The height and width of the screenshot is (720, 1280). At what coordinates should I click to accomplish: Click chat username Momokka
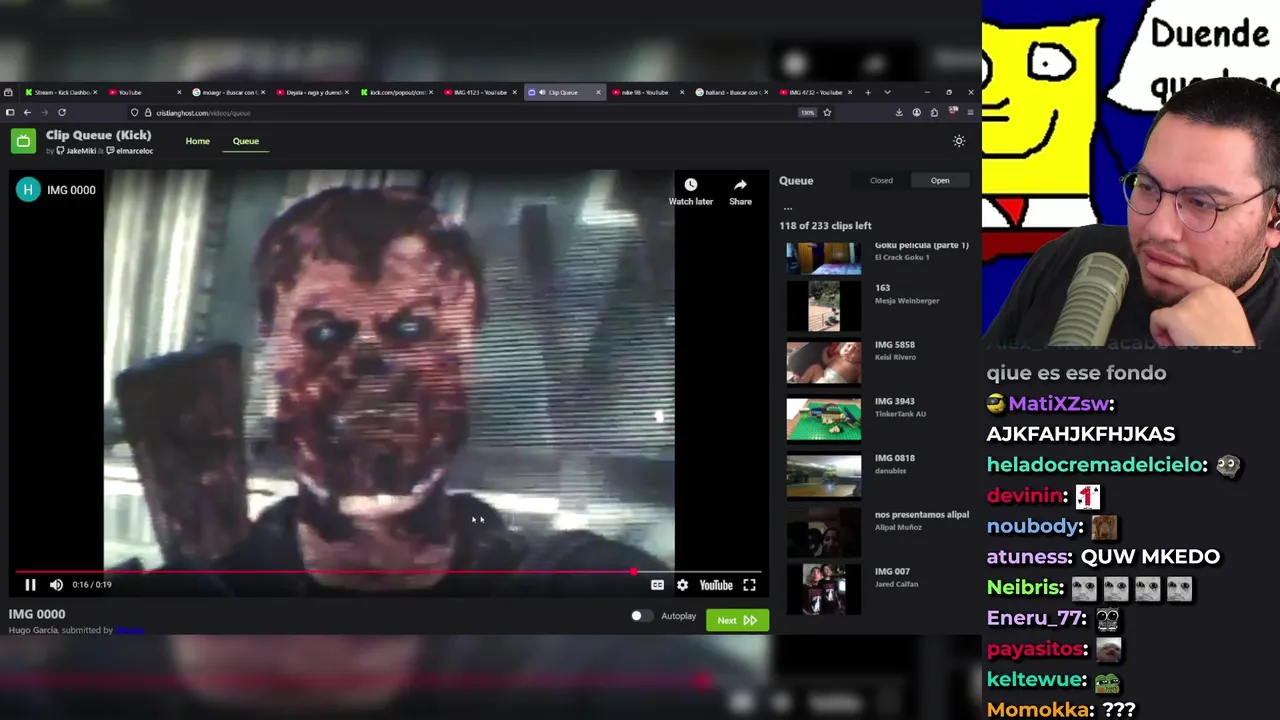point(1037,710)
